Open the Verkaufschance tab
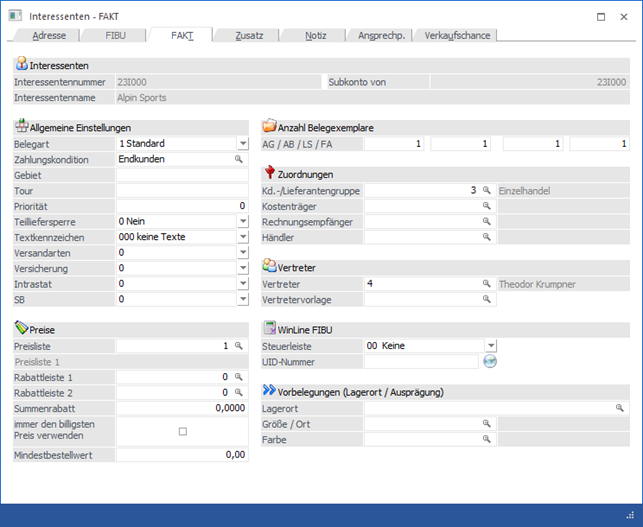 point(456,35)
